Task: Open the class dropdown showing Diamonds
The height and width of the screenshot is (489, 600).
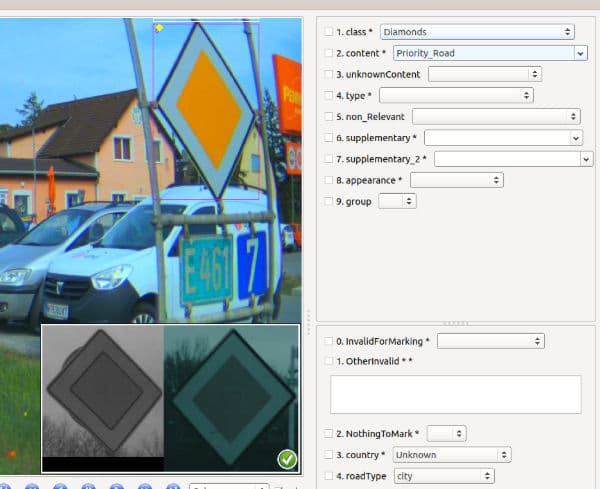Action: 477,32
